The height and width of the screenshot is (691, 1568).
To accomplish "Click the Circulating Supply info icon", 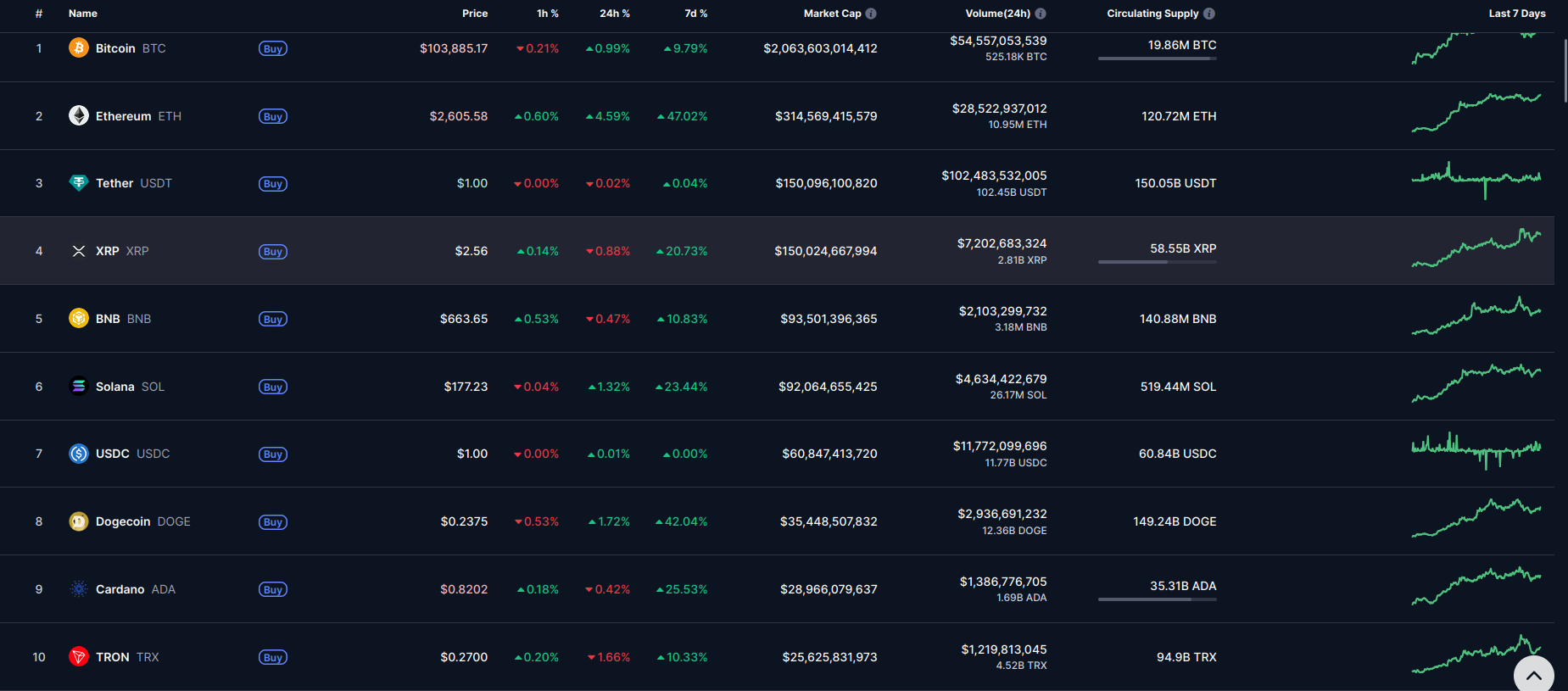I will (1209, 14).
